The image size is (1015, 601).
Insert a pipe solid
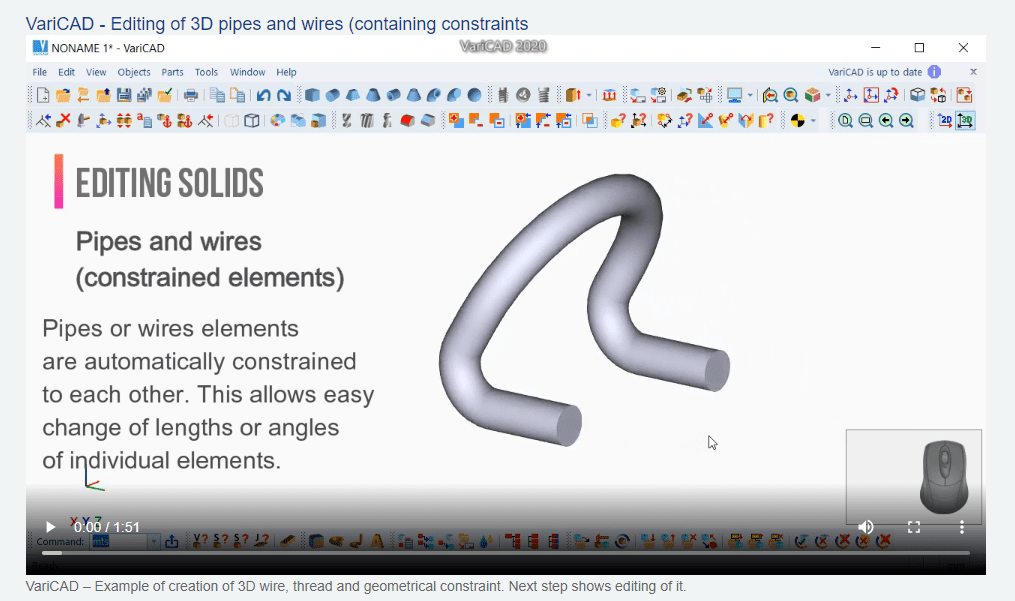click(x=394, y=96)
